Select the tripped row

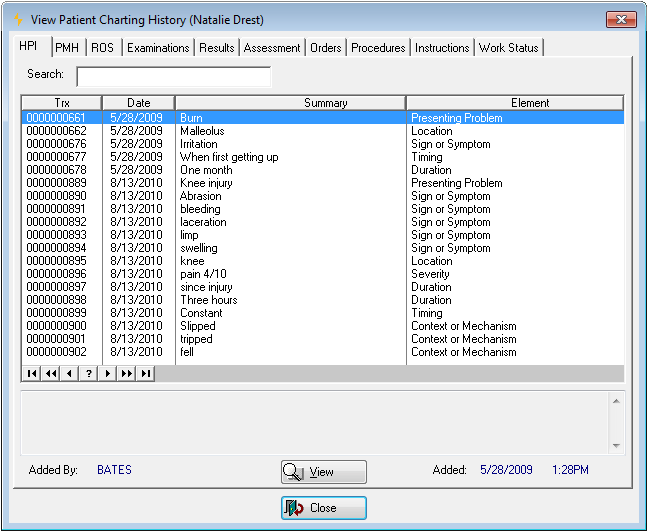(322, 339)
